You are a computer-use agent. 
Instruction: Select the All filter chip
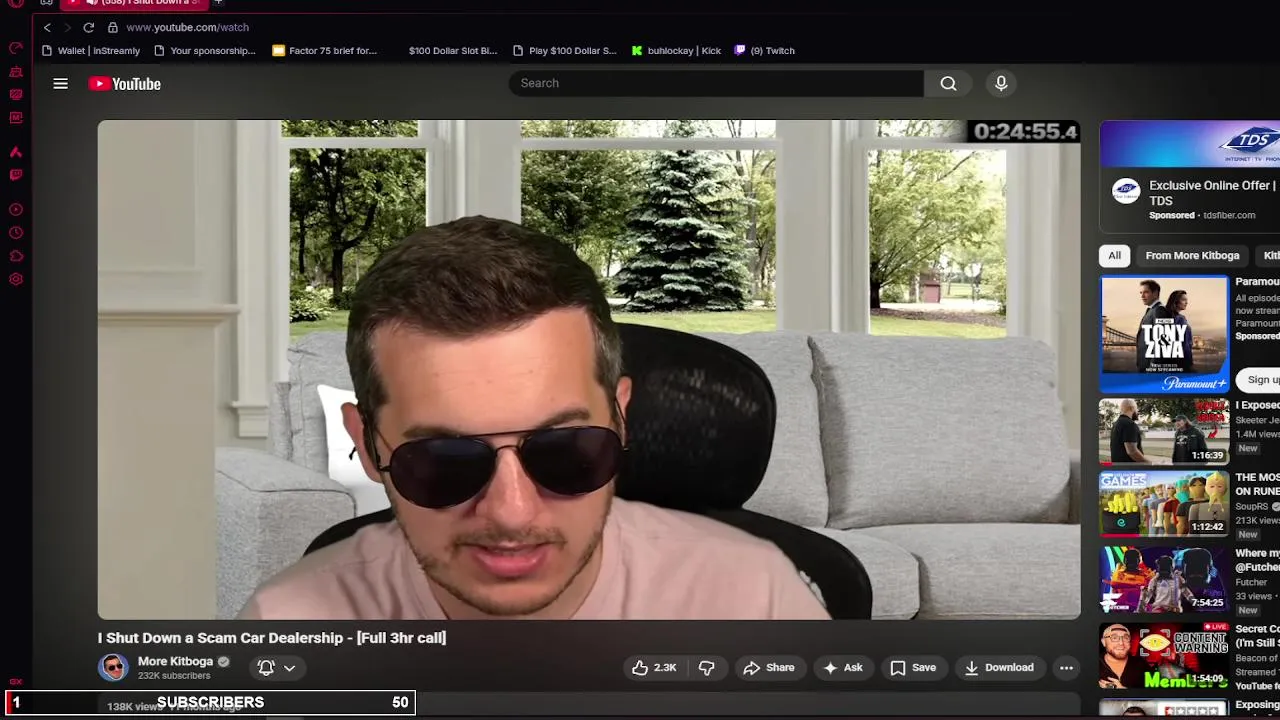pos(1114,256)
